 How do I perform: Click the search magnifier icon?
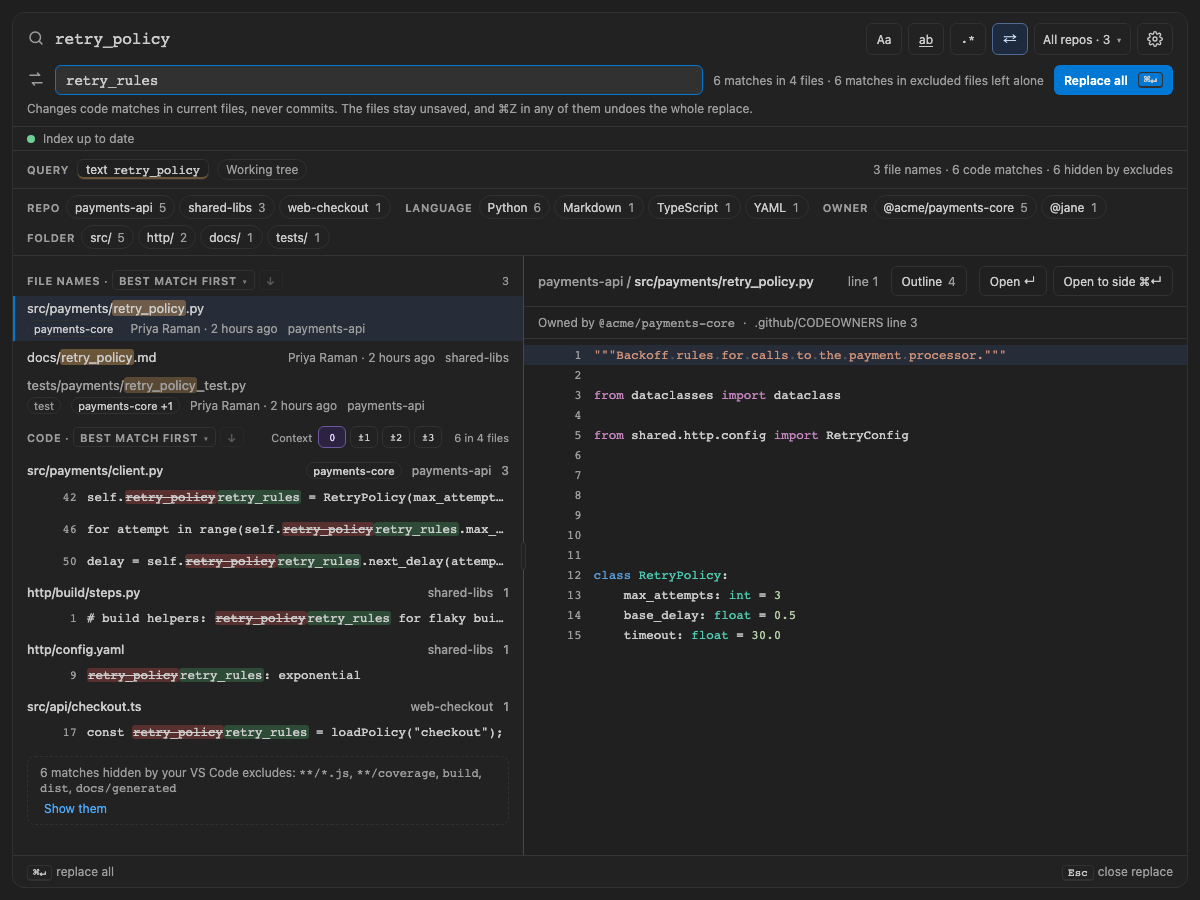[36, 39]
